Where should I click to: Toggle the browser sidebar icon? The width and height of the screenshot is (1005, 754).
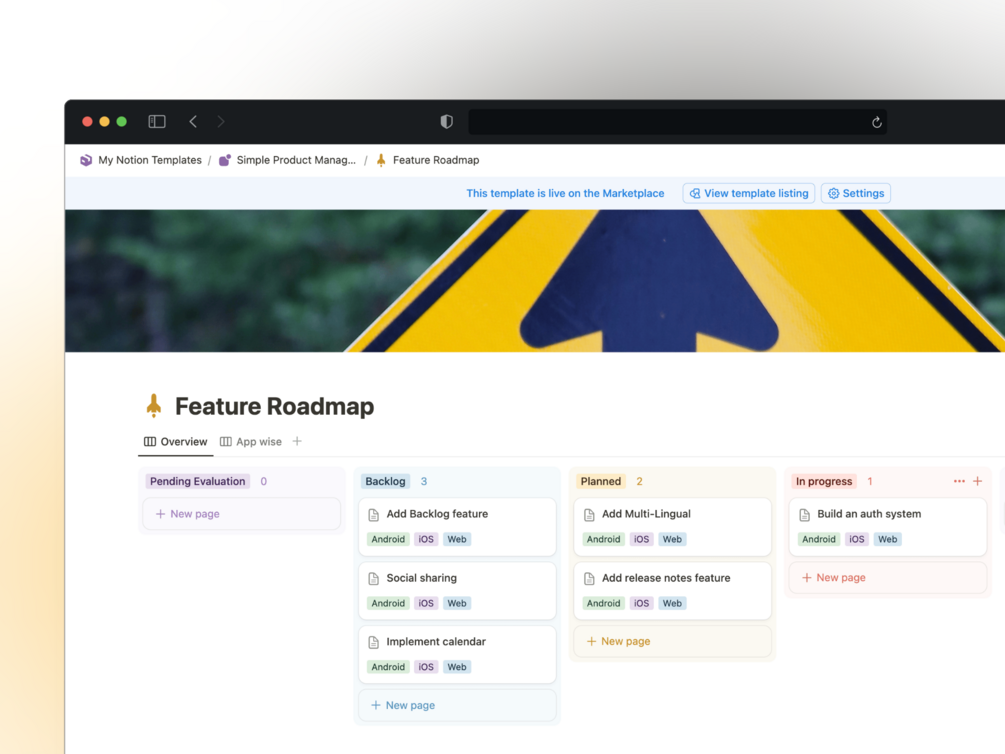point(157,121)
